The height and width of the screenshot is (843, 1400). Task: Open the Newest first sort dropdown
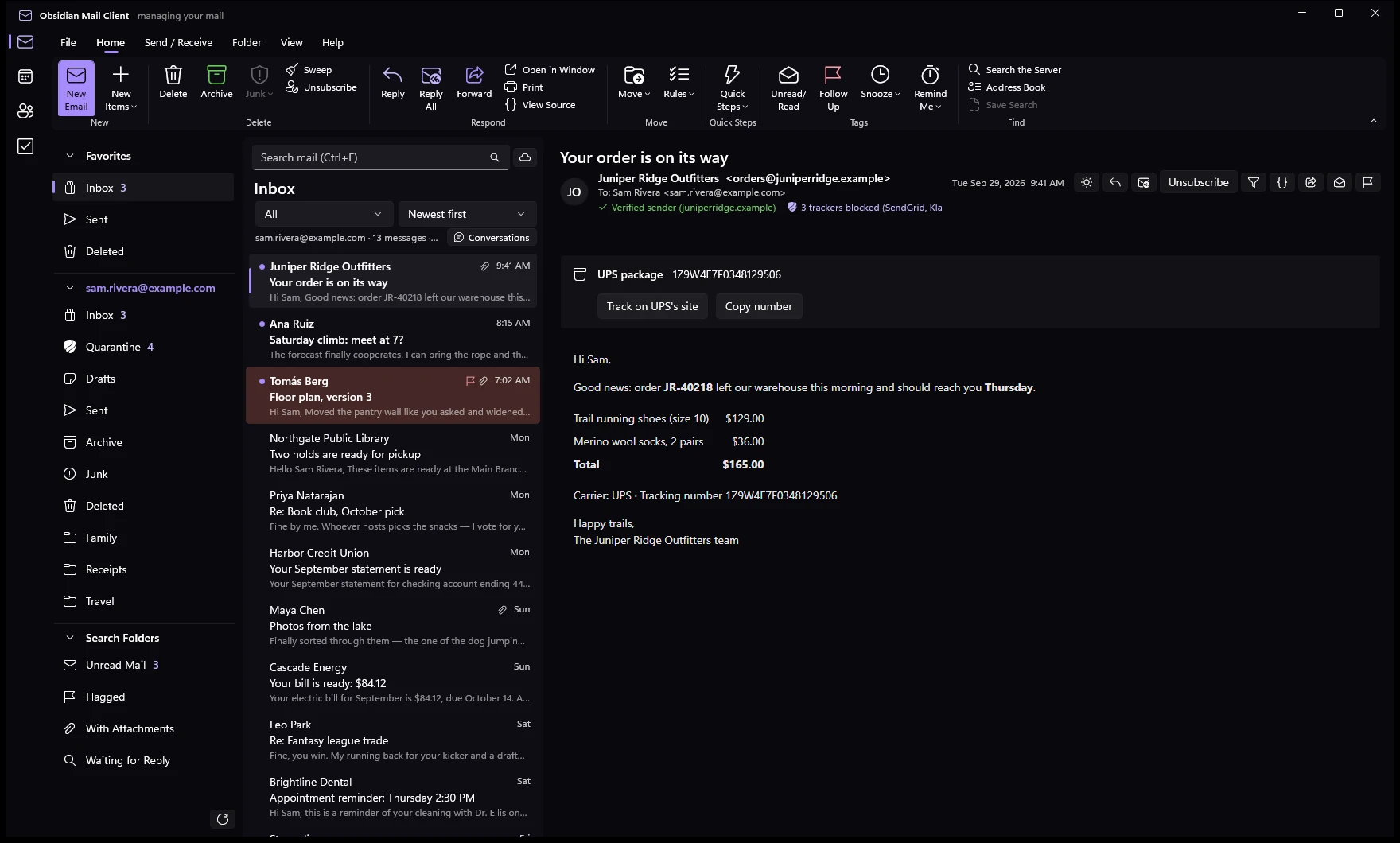pyautogui.click(x=467, y=214)
